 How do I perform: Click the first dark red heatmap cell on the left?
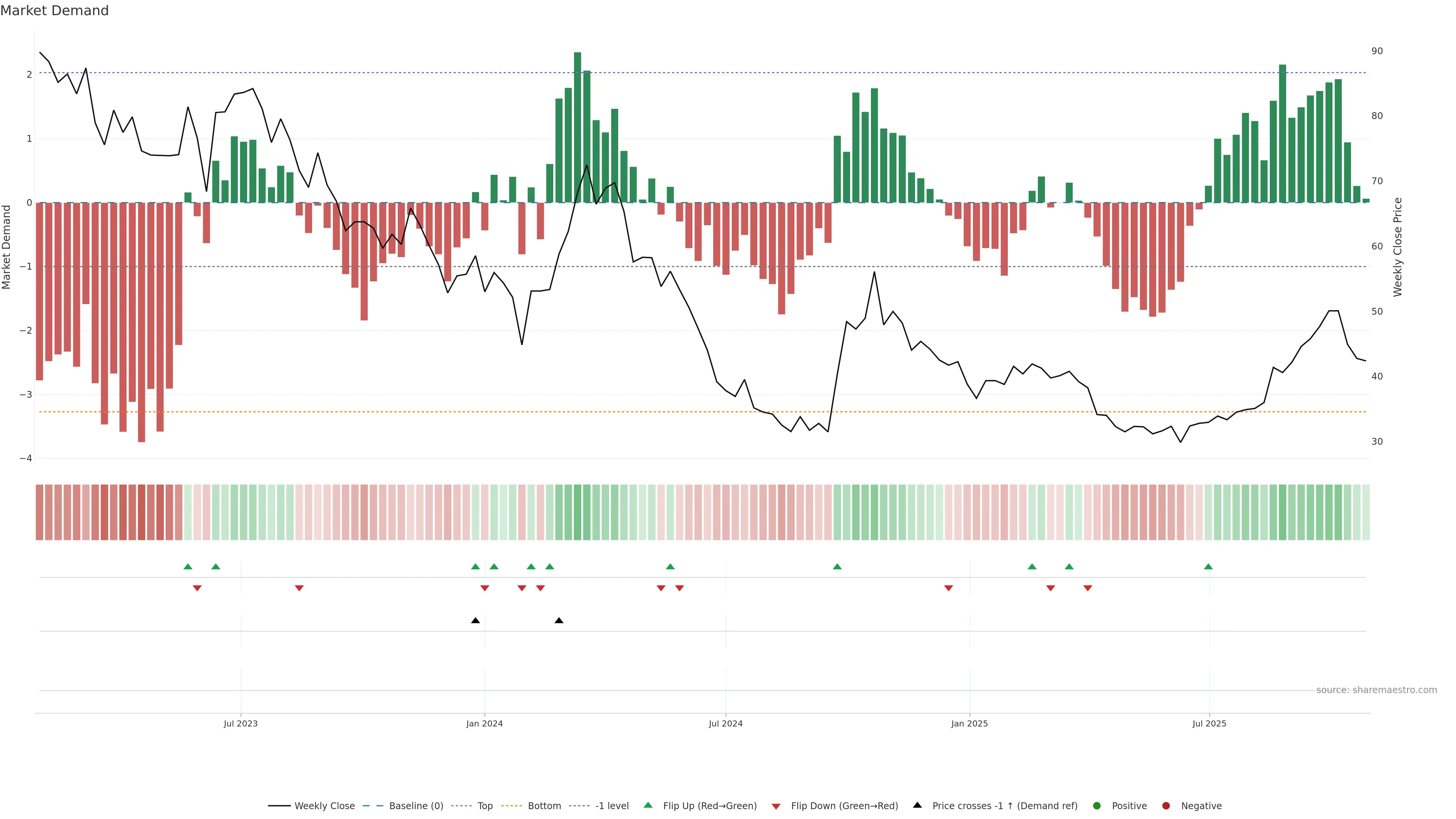tap(39, 512)
